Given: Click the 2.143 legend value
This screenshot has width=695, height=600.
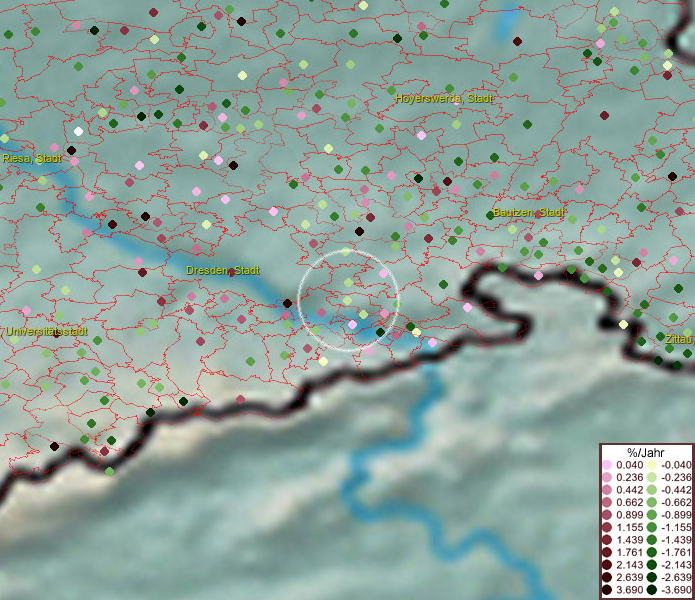Looking at the screenshot, I should (x=629, y=565).
